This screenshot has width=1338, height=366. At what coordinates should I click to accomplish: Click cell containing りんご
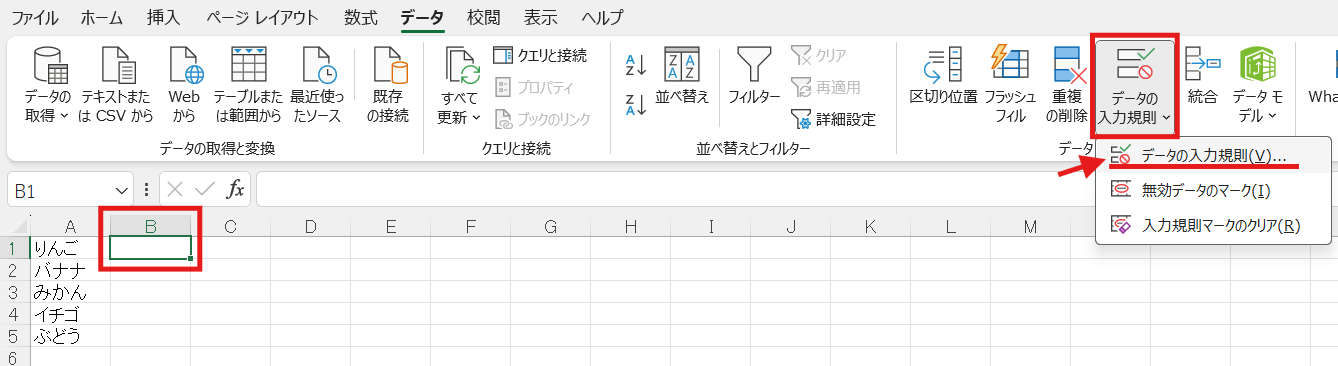70,248
